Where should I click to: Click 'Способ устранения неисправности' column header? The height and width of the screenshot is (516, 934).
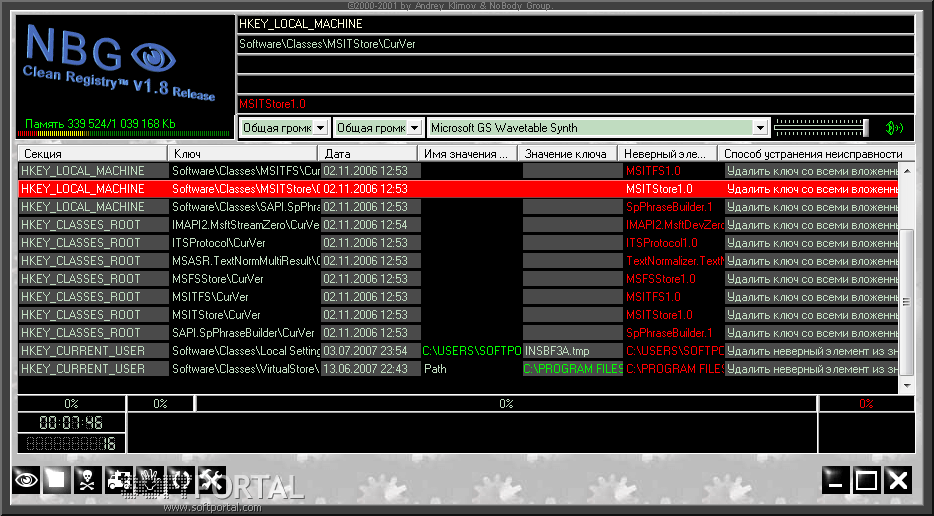812,154
